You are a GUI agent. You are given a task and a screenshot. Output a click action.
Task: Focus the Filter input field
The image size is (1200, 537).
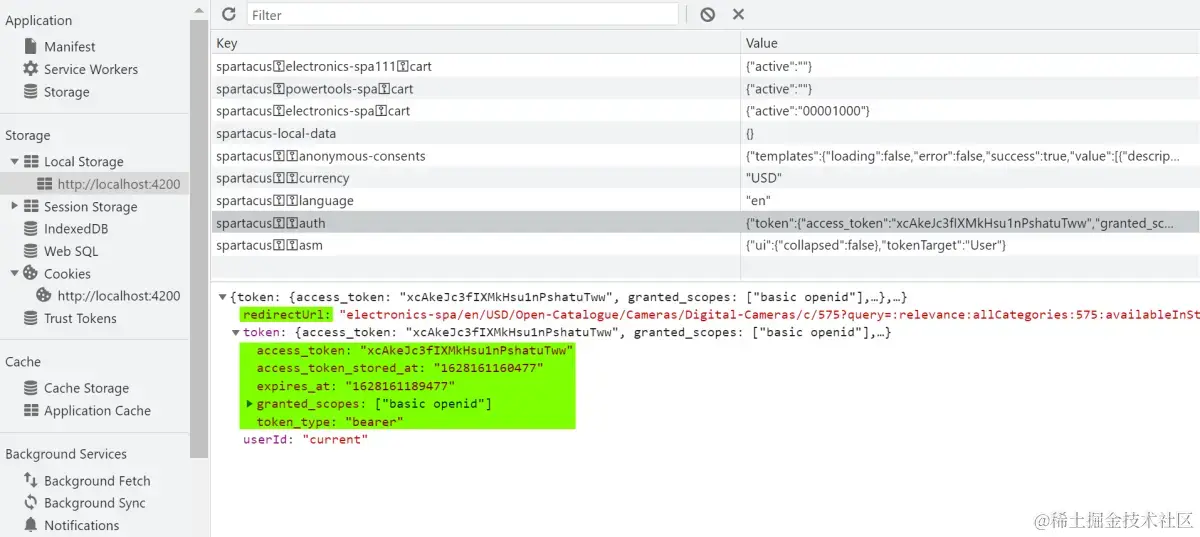463,14
